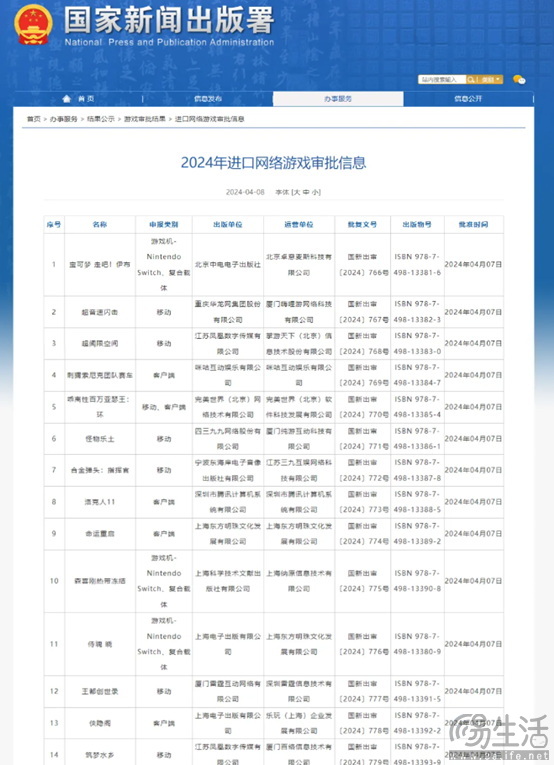
Task: Click 王都创世录 game name in row 12
Action: click(99, 691)
